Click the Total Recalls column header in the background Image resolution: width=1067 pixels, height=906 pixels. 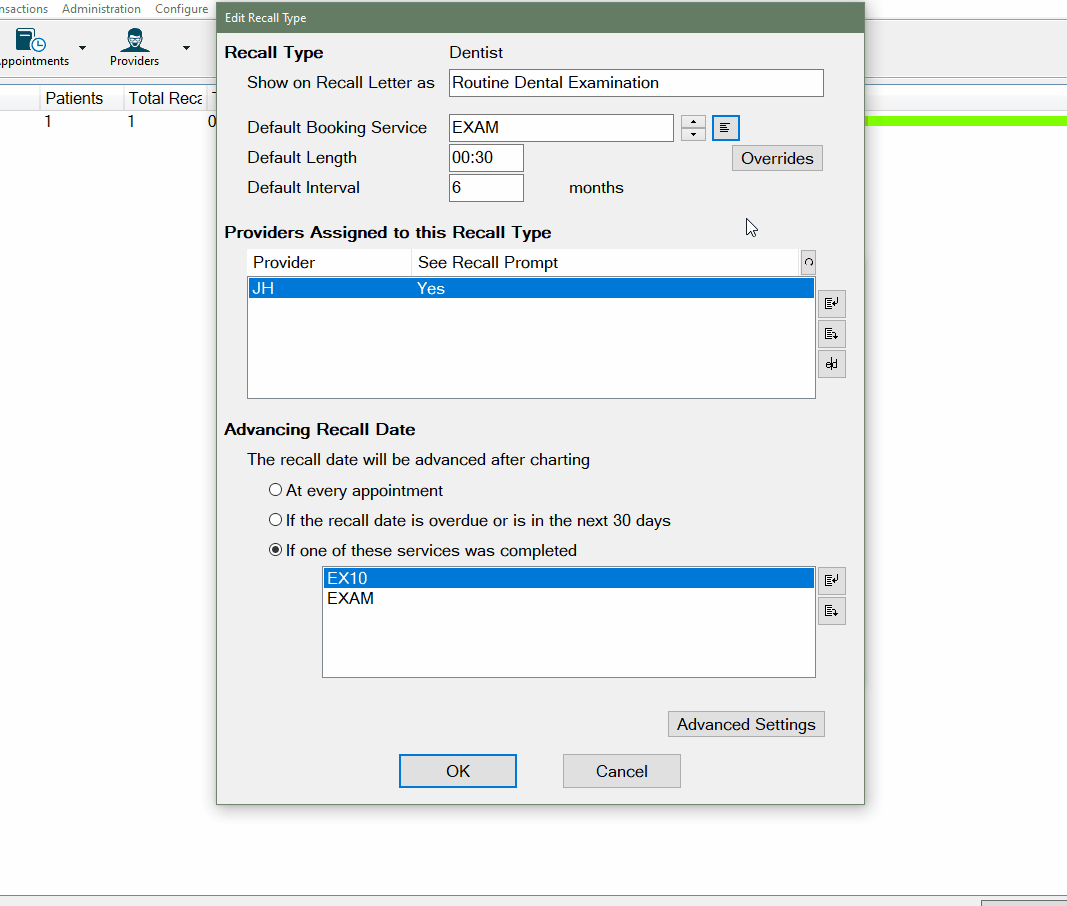[x=167, y=98]
